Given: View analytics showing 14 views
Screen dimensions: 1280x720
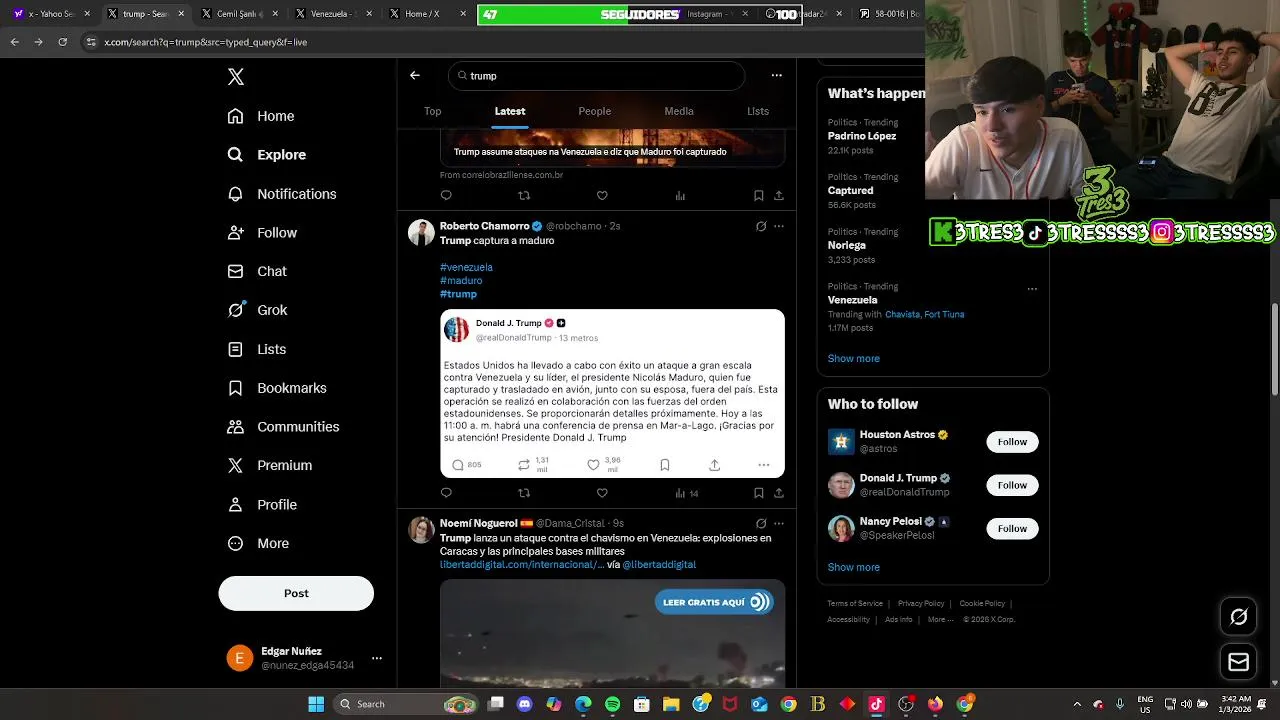Looking at the screenshot, I should tap(686, 493).
